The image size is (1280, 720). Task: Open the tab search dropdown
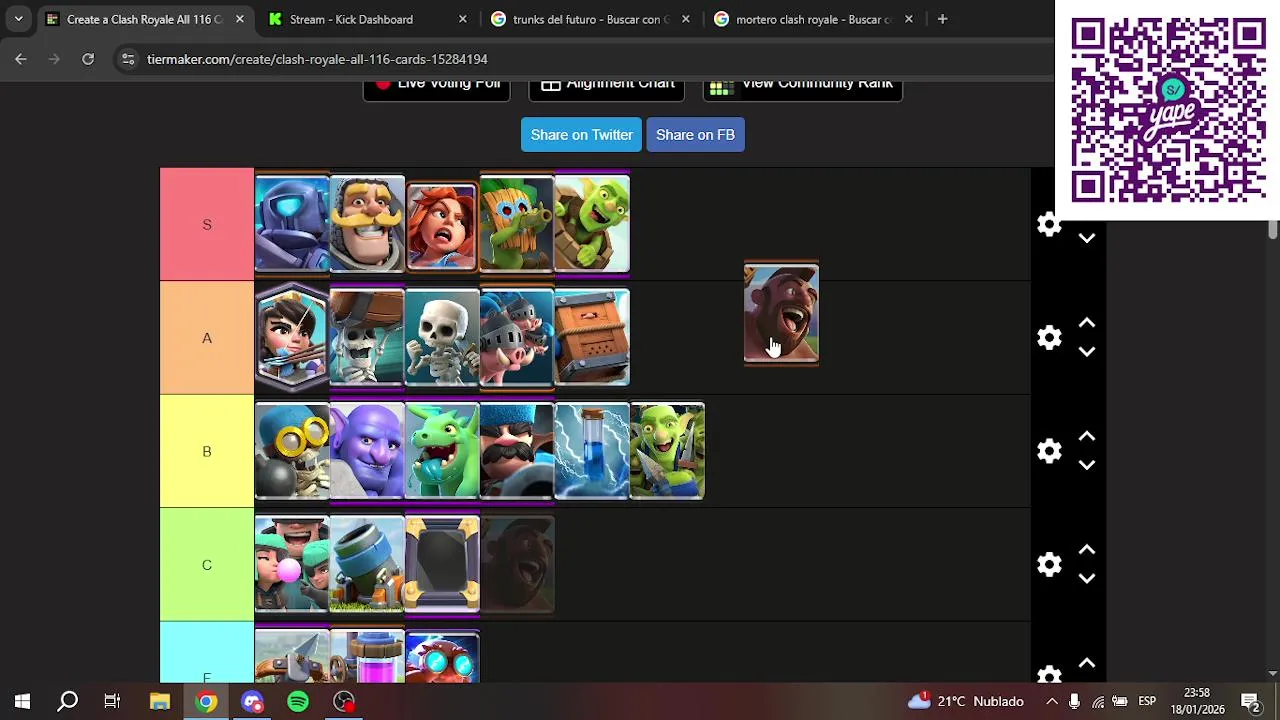pyautogui.click(x=18, y=19)
